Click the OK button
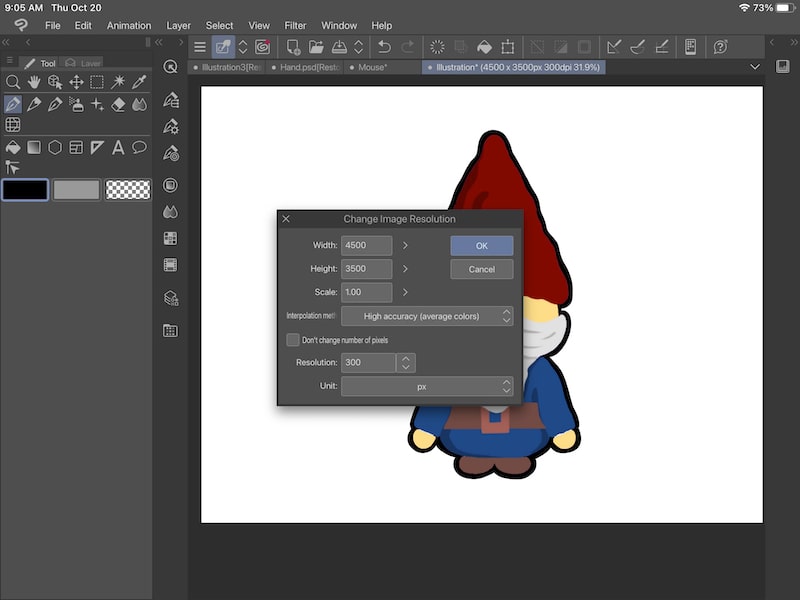The width and height of the screenshot is (800, 600). [482, 245]
